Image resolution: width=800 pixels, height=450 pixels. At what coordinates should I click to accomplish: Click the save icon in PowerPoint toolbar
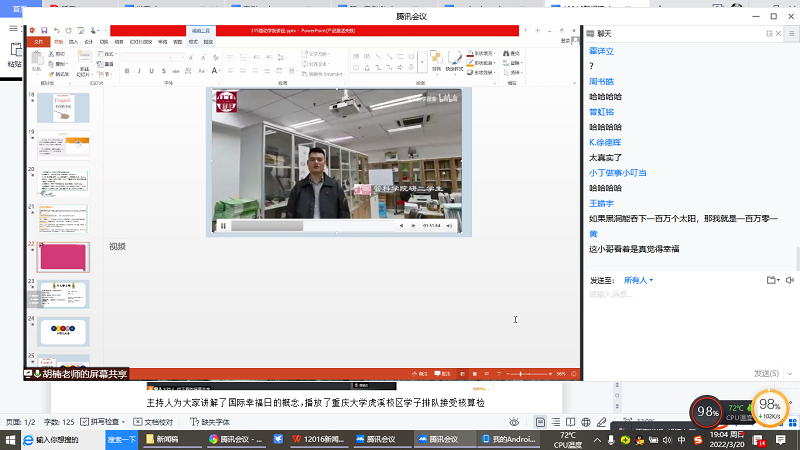44,31
